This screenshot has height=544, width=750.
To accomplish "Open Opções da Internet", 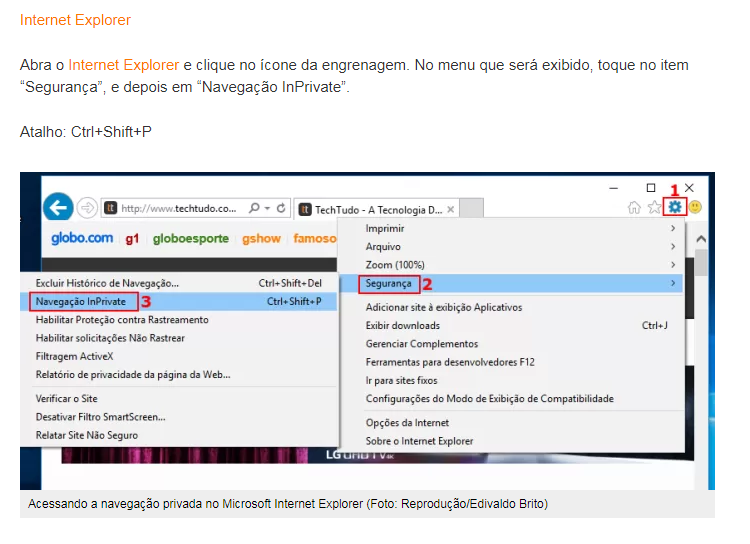I will [x=511, y=422].
